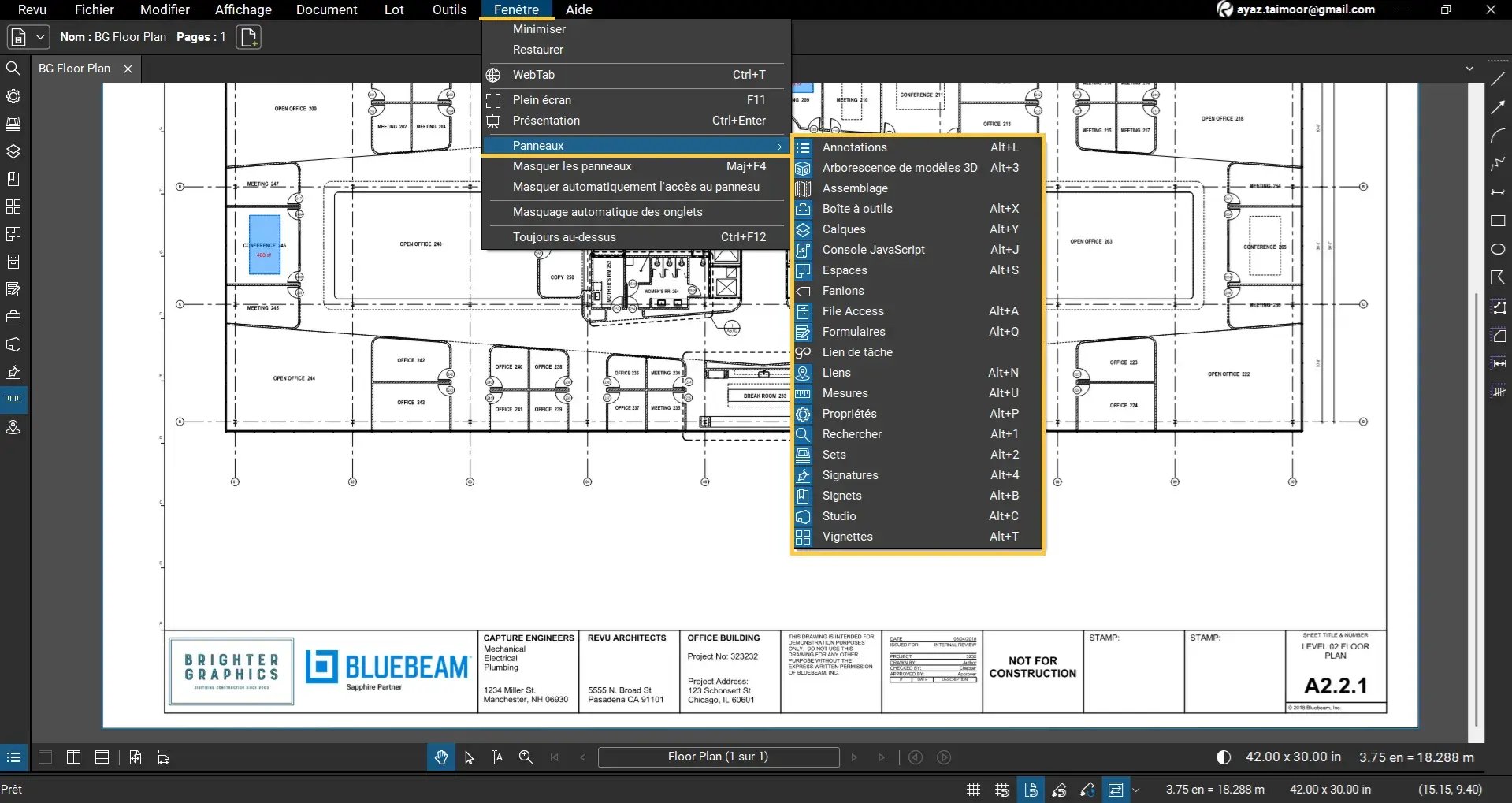Open the Aide menu

pos(579,9)
